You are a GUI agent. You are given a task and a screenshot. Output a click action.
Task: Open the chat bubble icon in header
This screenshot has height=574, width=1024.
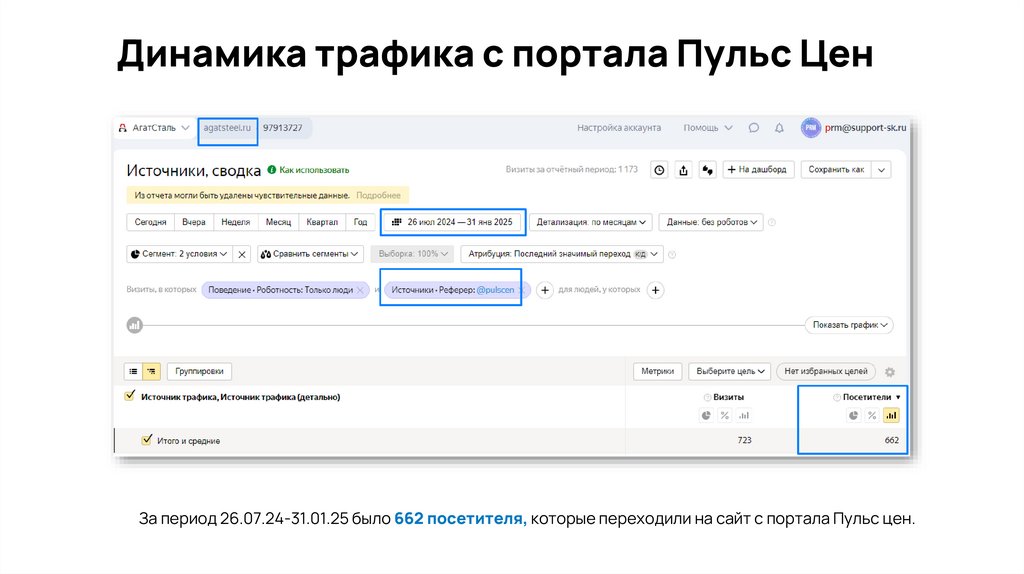754,128
